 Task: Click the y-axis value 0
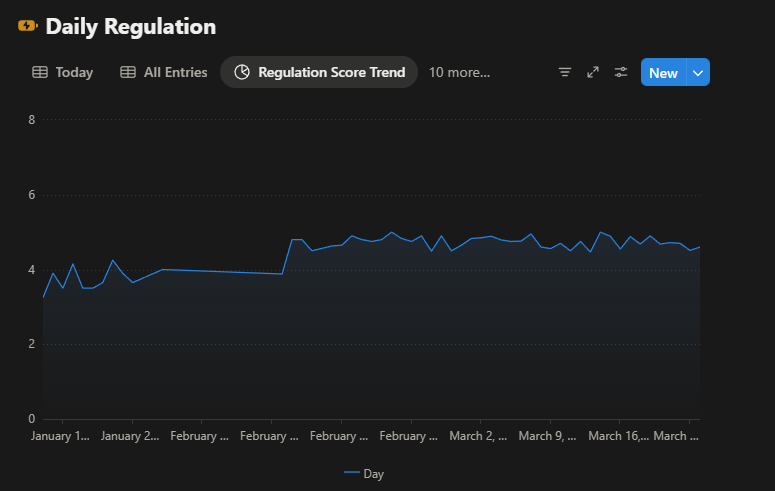click(32, 419)
